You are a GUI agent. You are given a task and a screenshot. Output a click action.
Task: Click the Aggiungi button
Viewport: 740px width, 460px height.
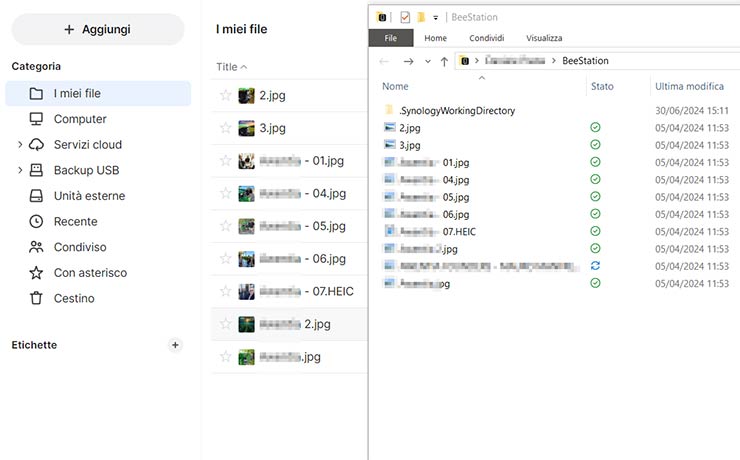point(97,30)
